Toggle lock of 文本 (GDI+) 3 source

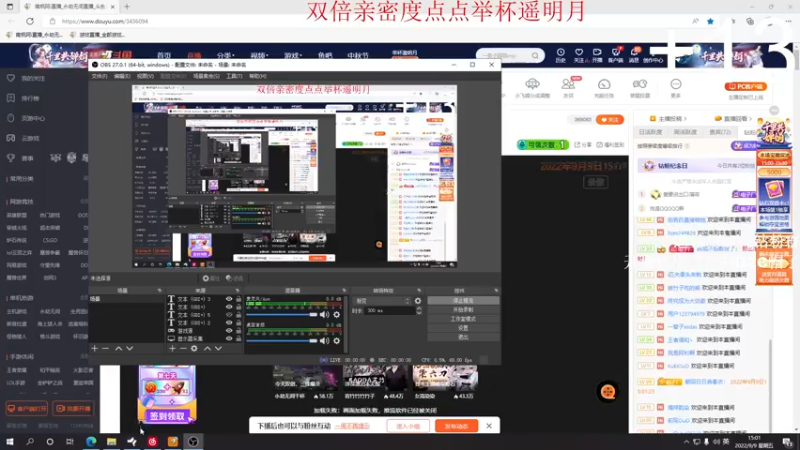pos(238,299)
